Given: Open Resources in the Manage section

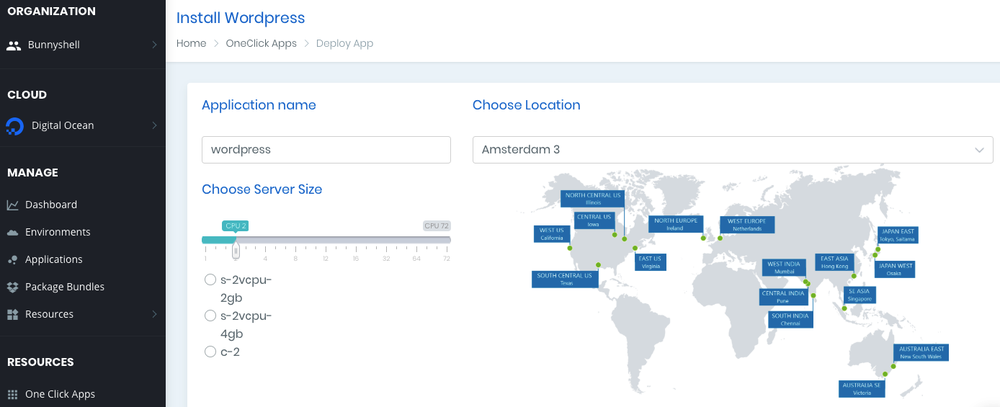Looking at the screenshot, I should 49,314.
